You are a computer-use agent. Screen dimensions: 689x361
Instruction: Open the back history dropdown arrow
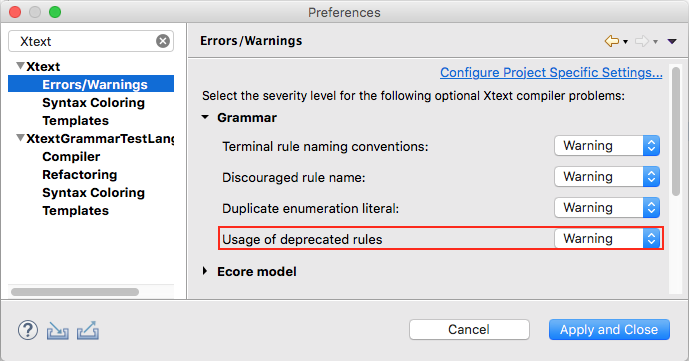[x=625, y=42]
